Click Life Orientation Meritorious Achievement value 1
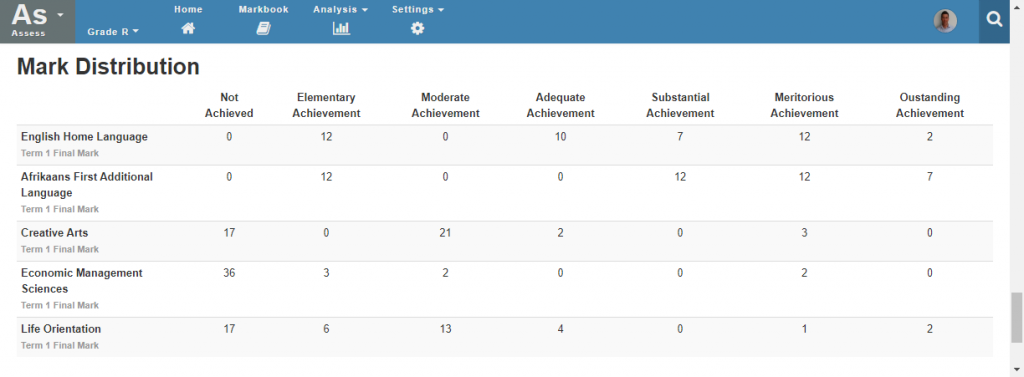 (804, 329)
